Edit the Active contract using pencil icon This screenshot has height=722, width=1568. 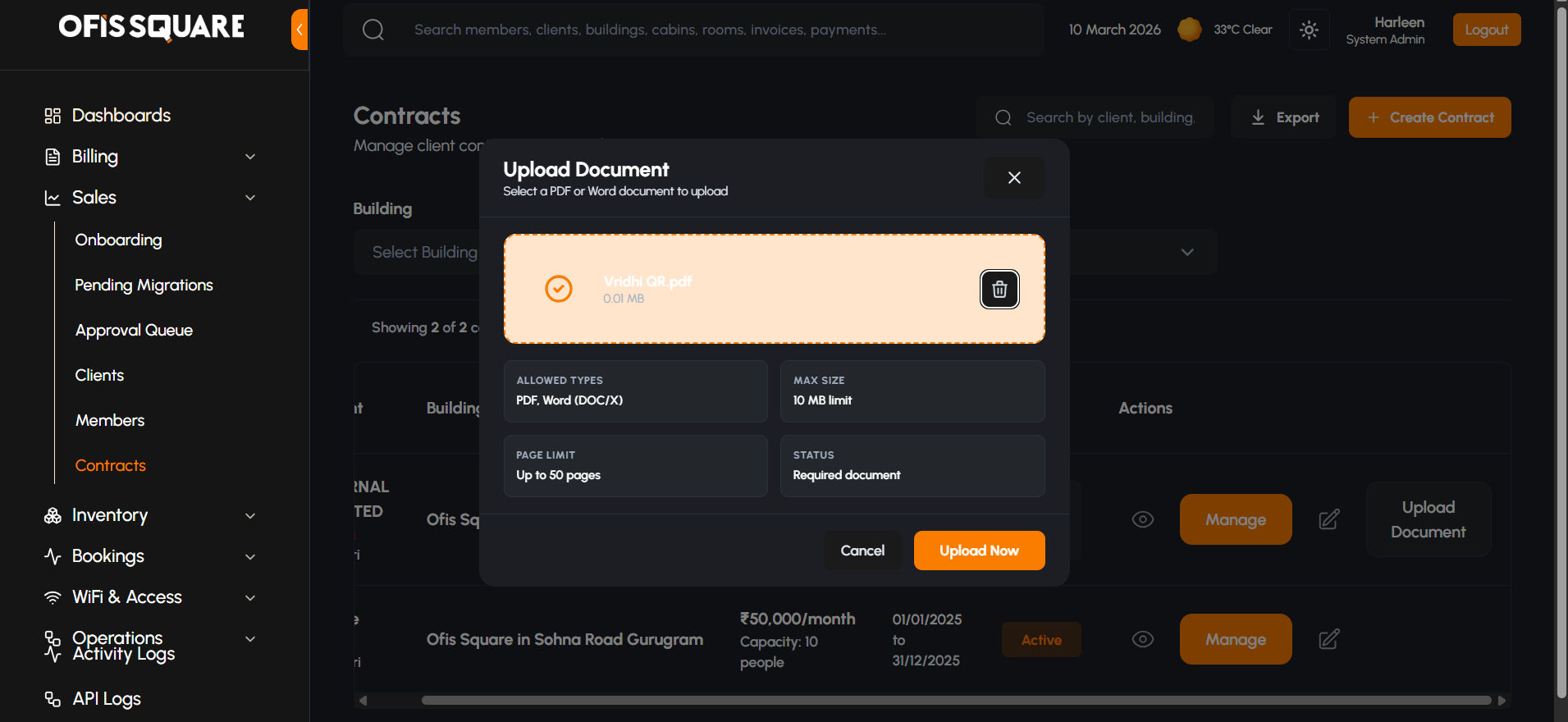(x=1328, y=639)
